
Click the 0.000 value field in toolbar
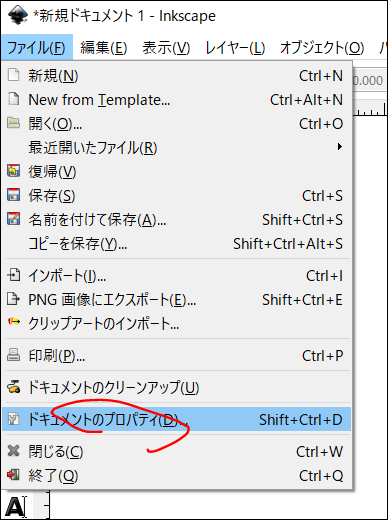(x=370, y=80)
